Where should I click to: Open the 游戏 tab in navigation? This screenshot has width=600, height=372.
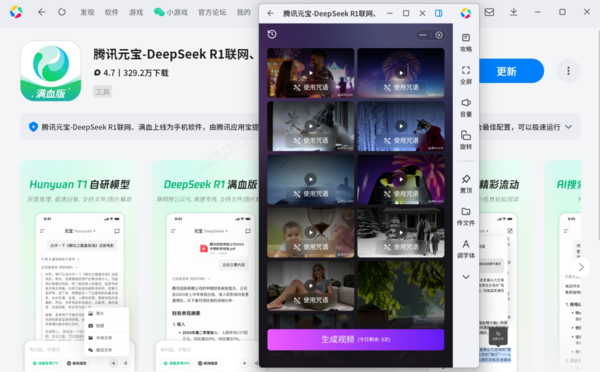136,12
